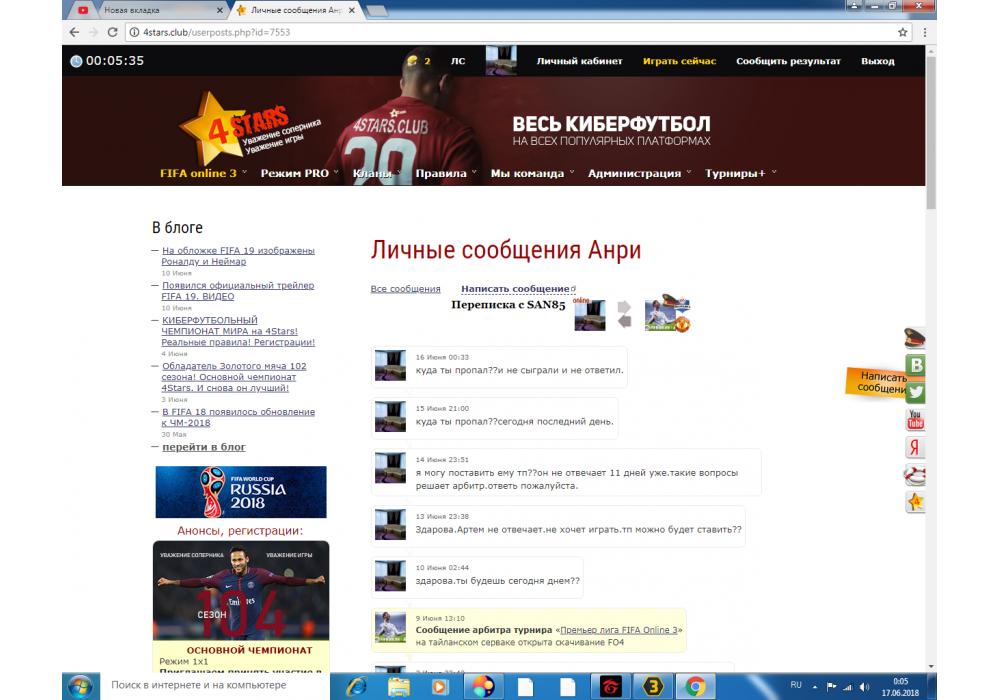Open the lifebuoy help icon
The width and height of the screenshot is (1000, 700).
point(915,475)
